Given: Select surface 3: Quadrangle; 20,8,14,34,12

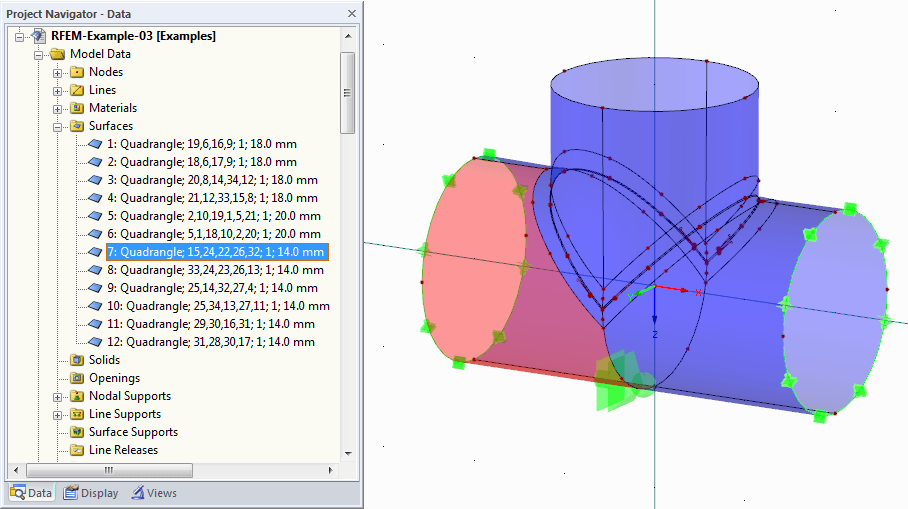Looking at the screenshot, I should [212, 180].
